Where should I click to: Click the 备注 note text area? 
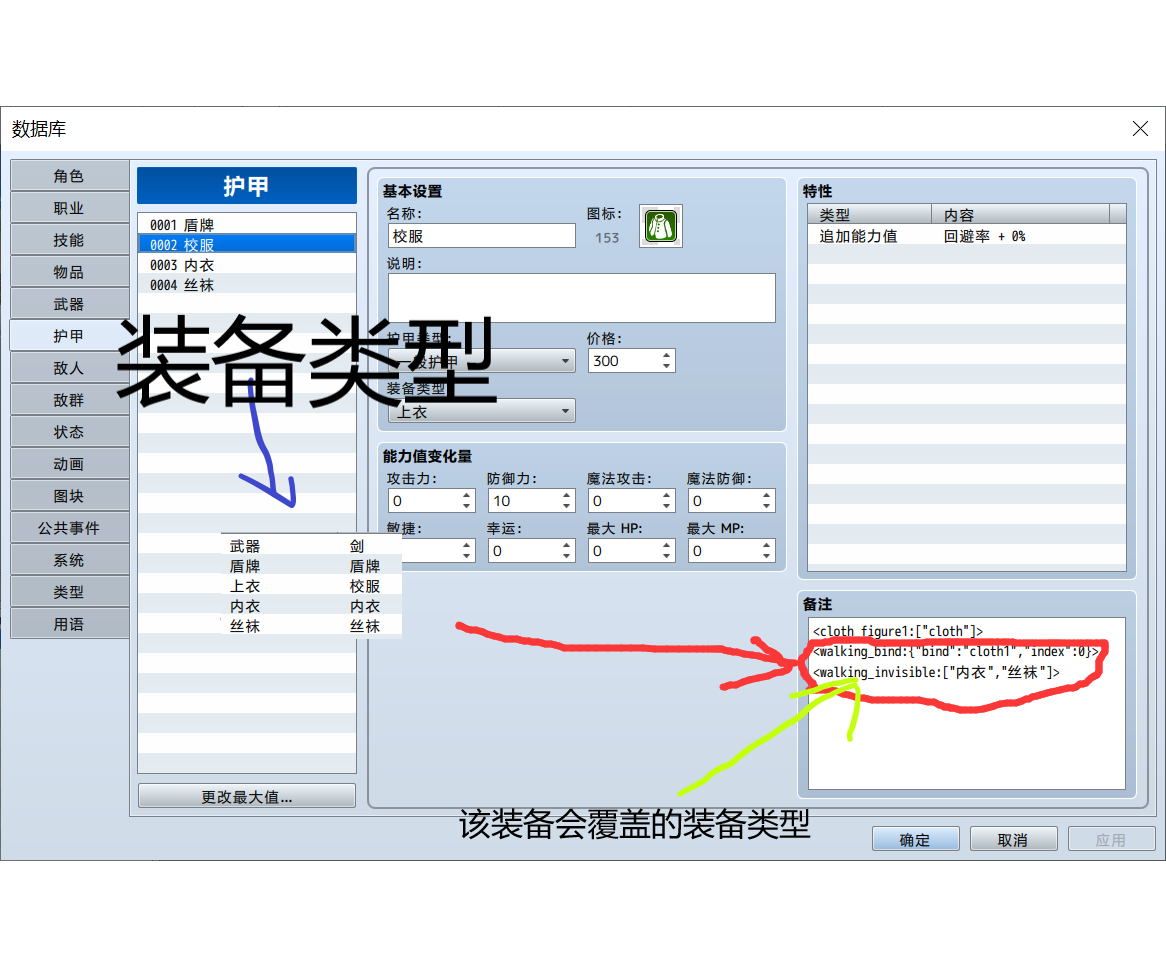[x=967, y=703]
